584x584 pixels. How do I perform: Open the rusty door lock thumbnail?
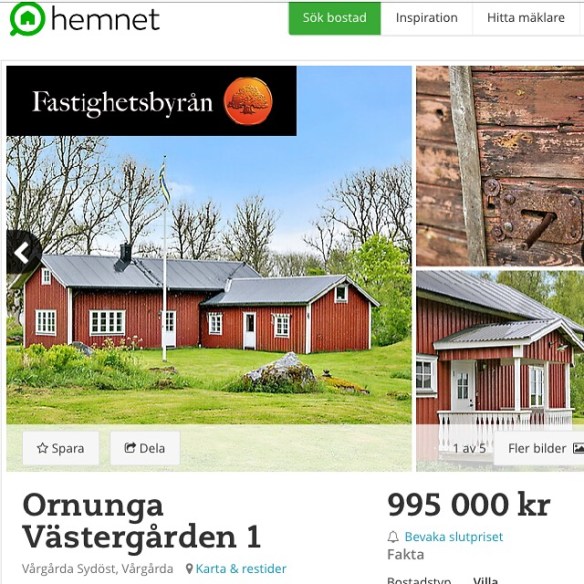500,166
